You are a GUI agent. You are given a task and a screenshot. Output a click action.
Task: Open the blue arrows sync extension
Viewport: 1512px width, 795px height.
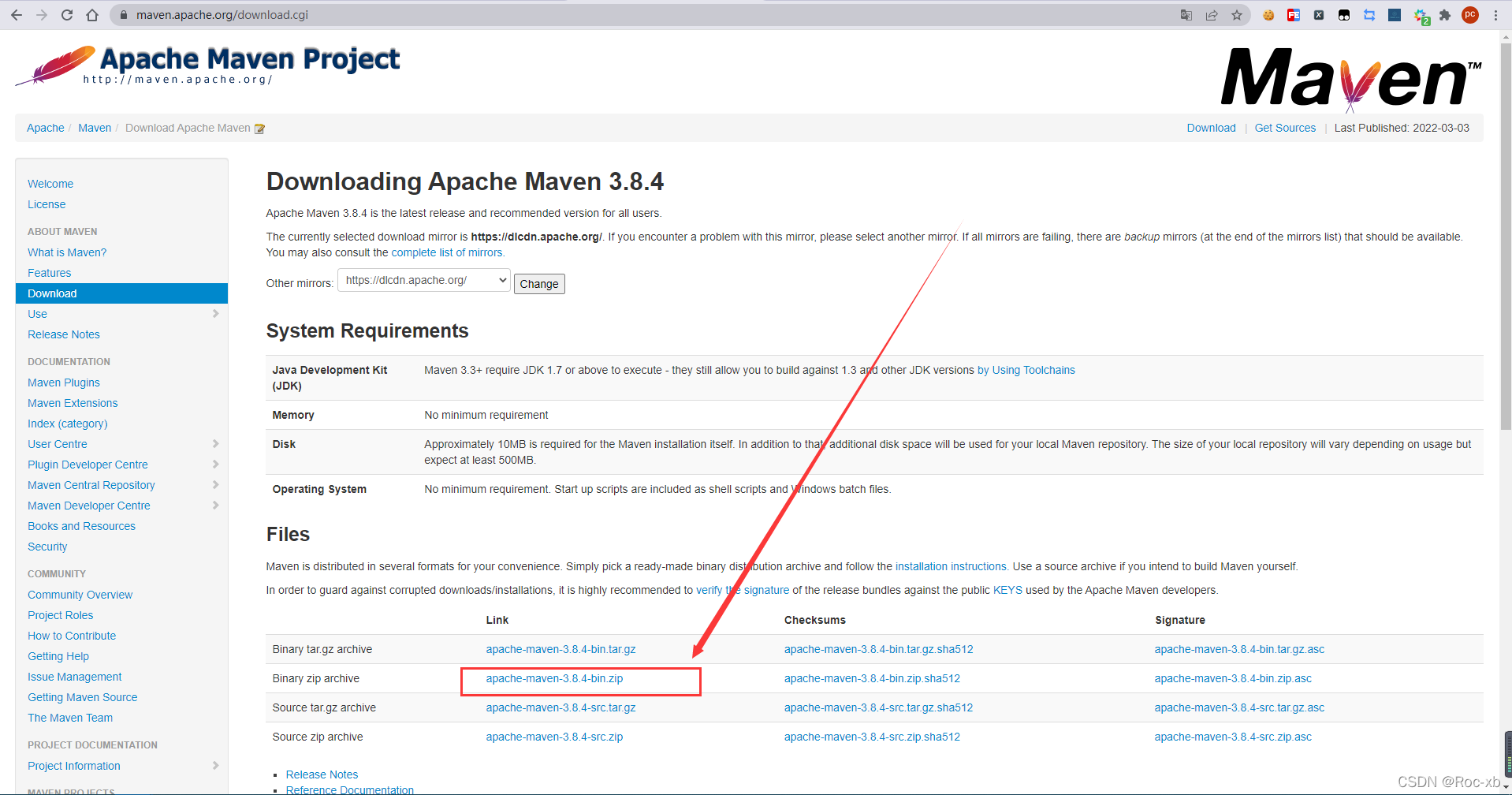pos(1369,15)
